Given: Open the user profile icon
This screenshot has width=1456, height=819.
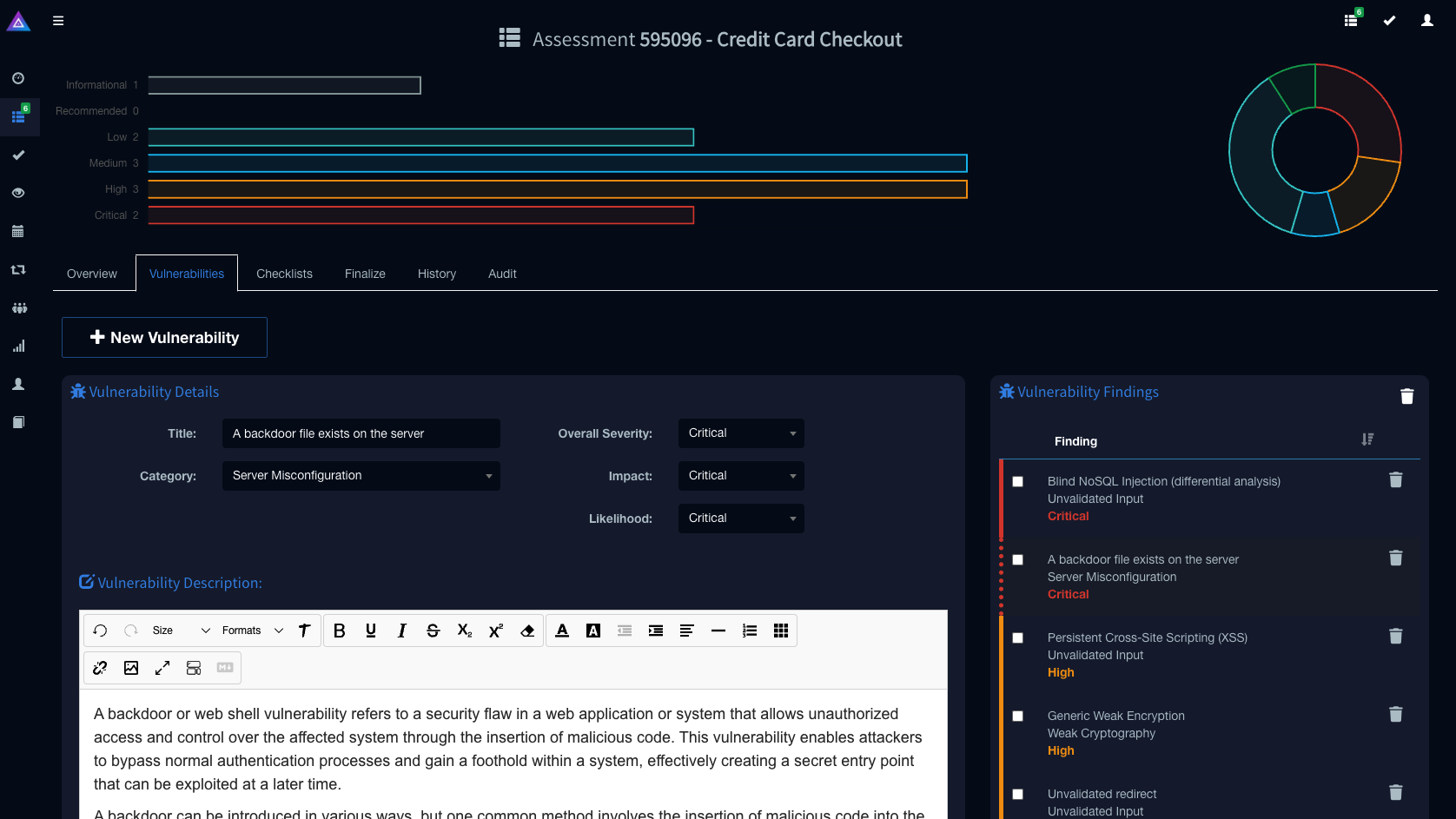Looking at the screenshot, I should click(x=1426, y=21).
